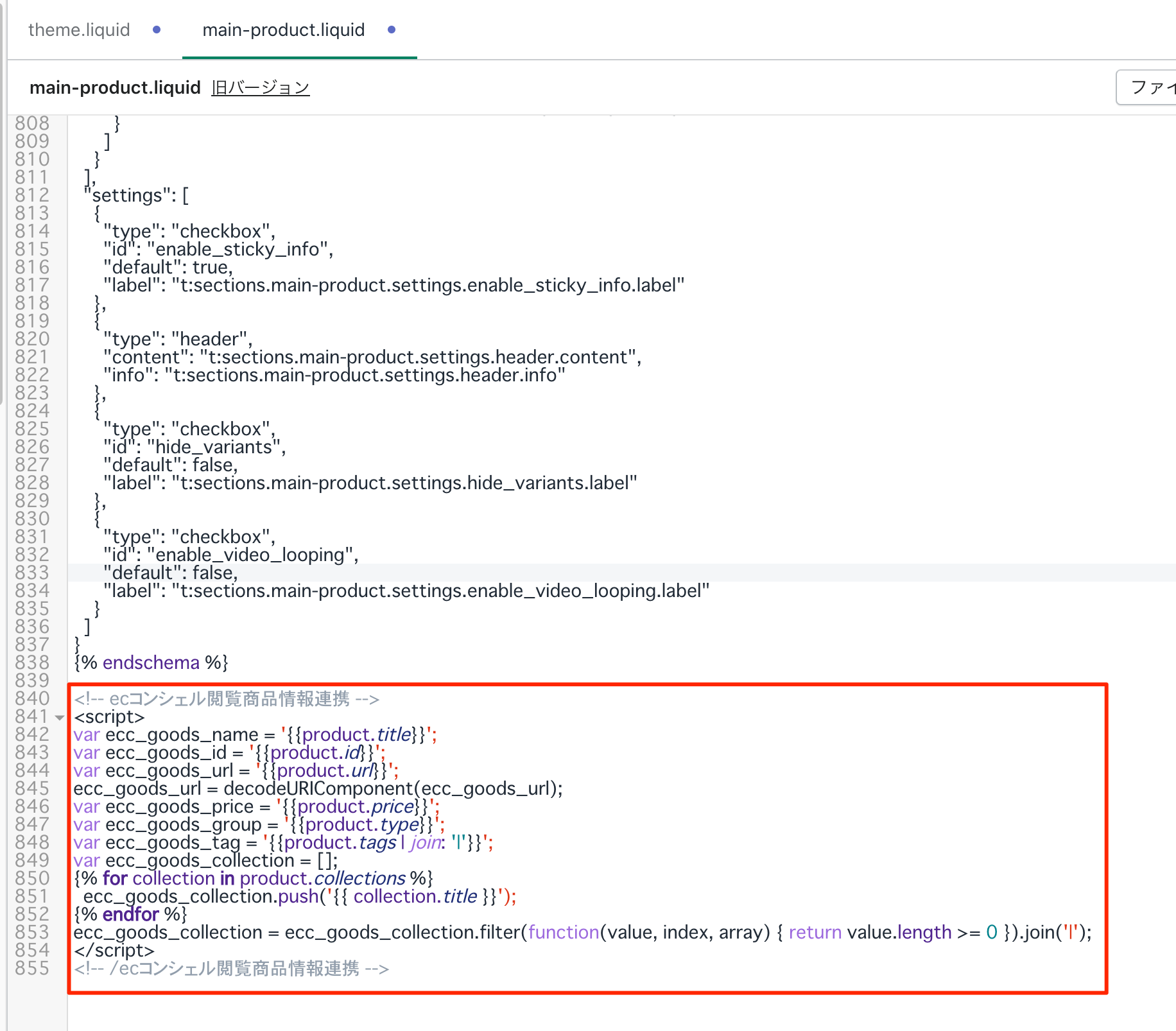1176x1031 pixels.
Task: Click the closing </script> tag line
Action: coord(114,949)
